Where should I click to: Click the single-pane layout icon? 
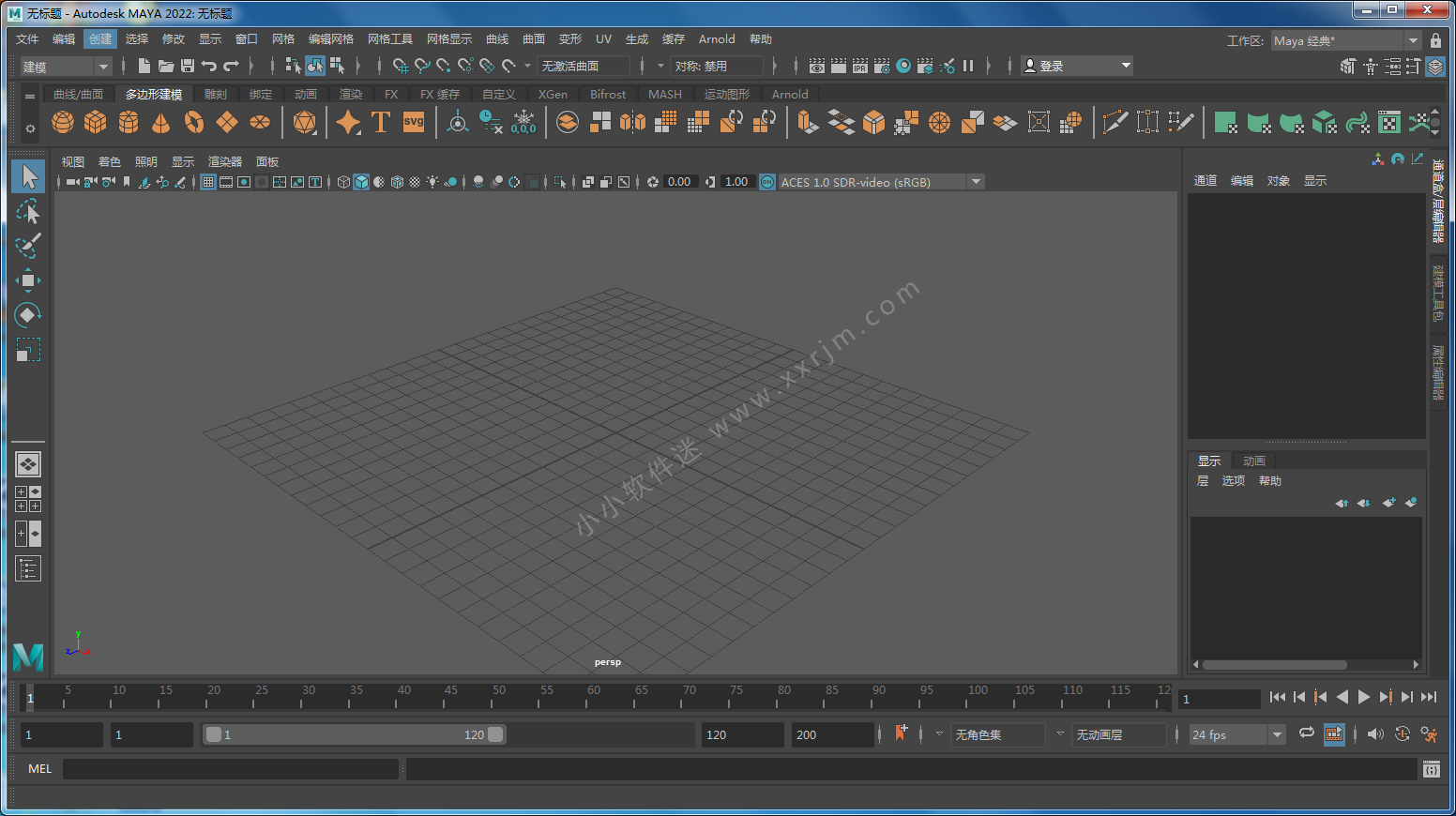tap(28, 464)
